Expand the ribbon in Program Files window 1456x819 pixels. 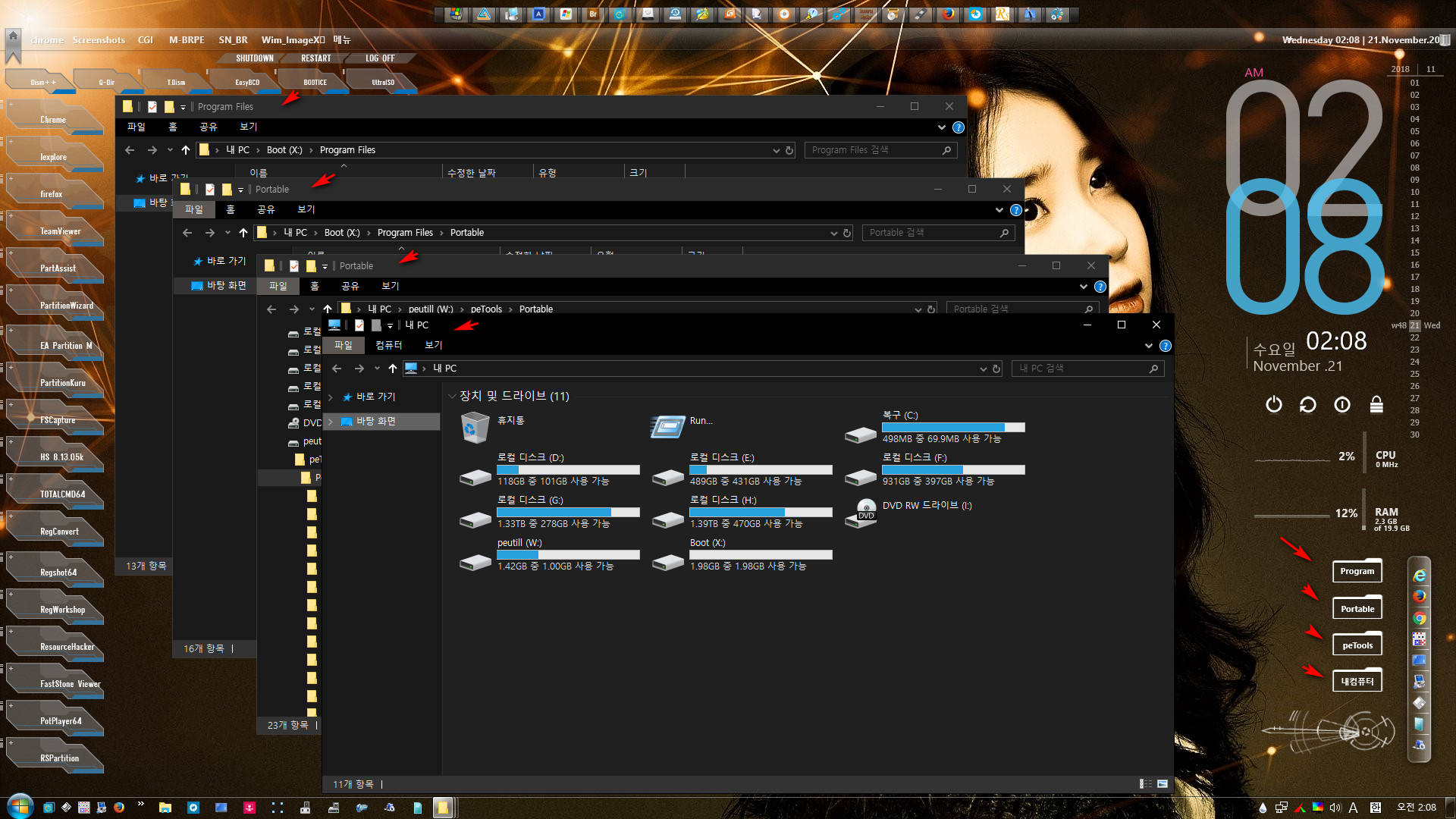click(x=941, y=127)
